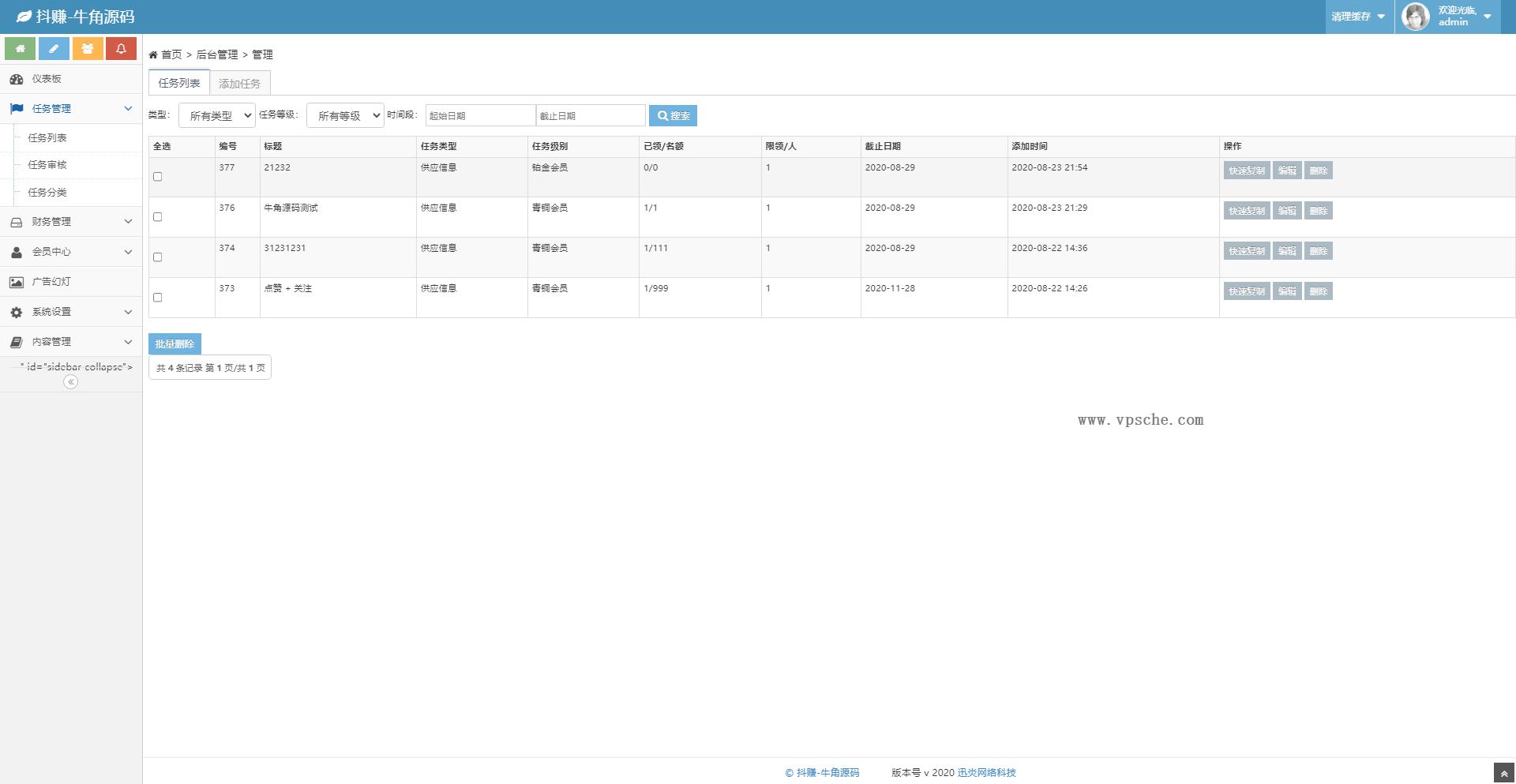The width and height of the screenshot is (1516, 784).
Task: Click the blue pencil edit shortcut icon
Action: pyautogui.click(x=54, y=49)
